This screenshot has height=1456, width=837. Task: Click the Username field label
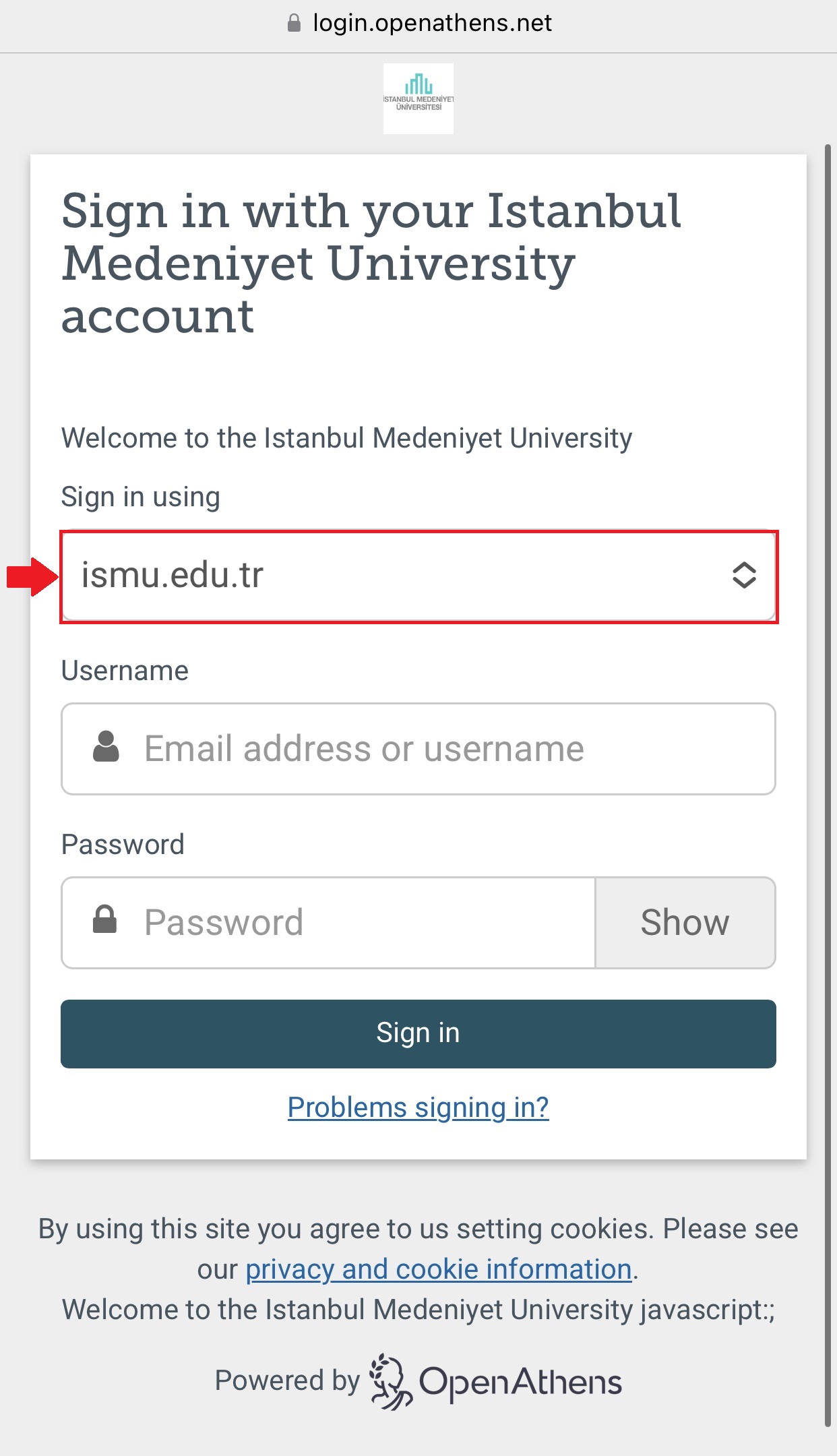point(125,671)
